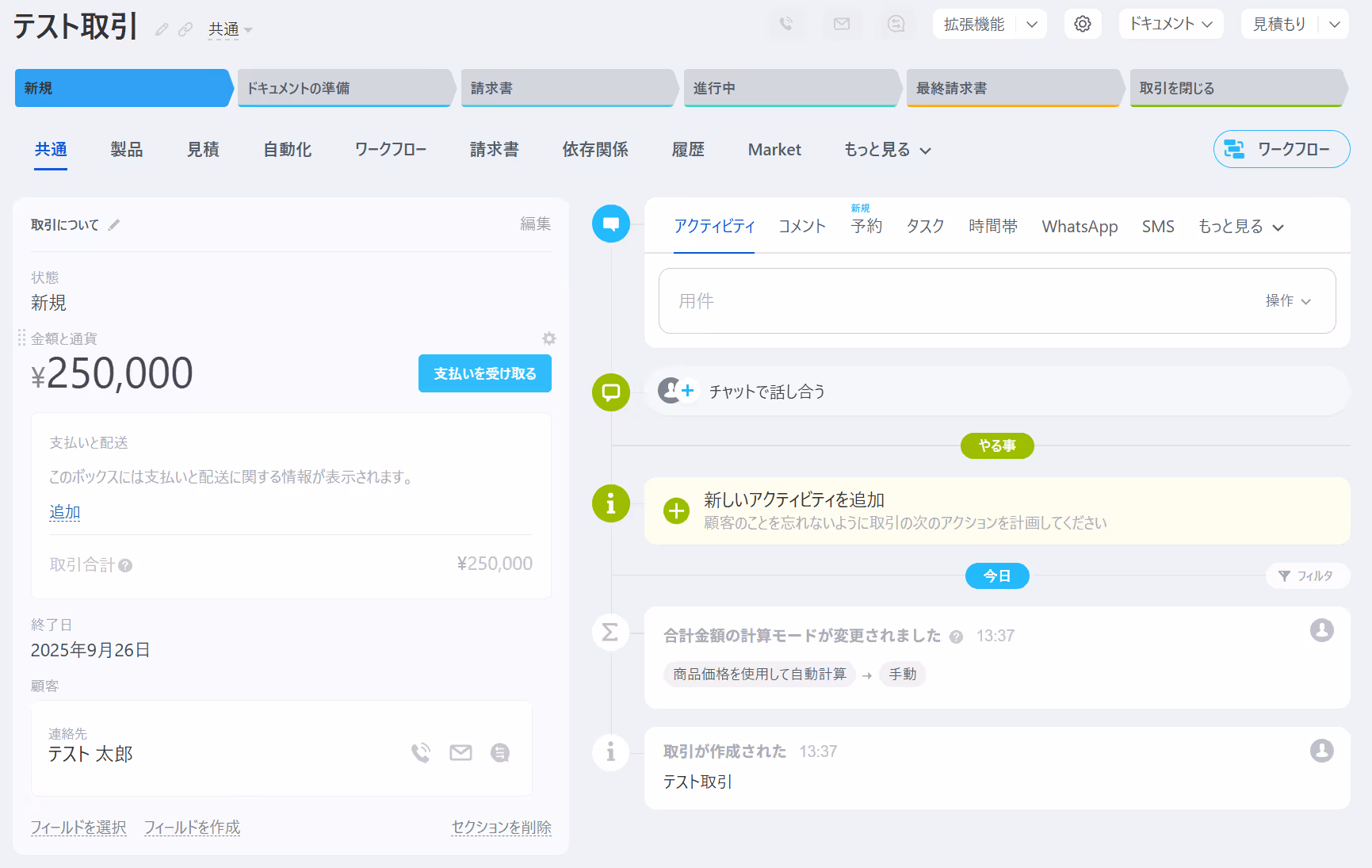Click the セクションを削除 link
The height and width of the screenshot is (868, 1372).
pyautogui.click(x=502, y=828)
